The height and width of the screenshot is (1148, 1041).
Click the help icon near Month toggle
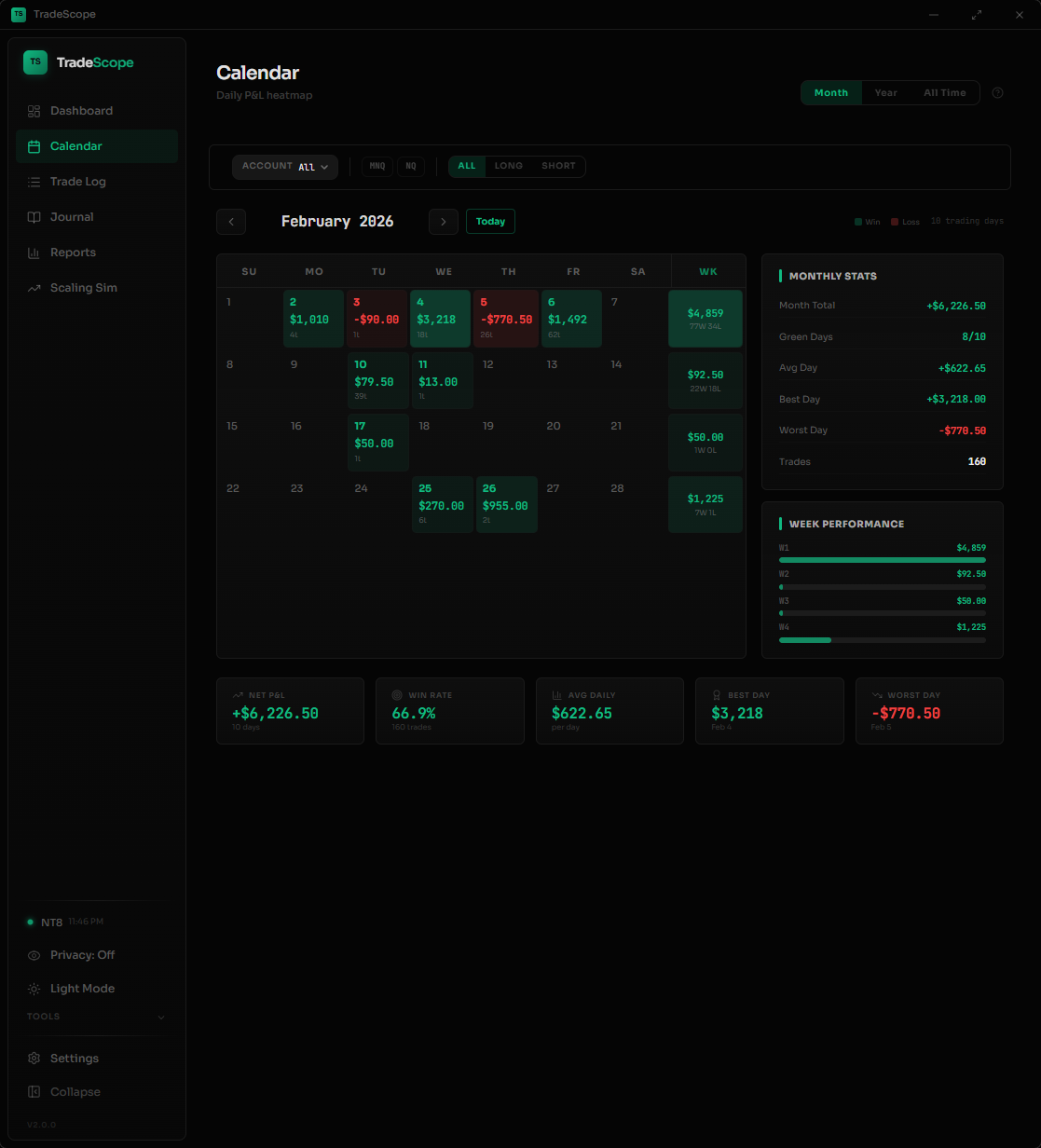tap(997, 92)
